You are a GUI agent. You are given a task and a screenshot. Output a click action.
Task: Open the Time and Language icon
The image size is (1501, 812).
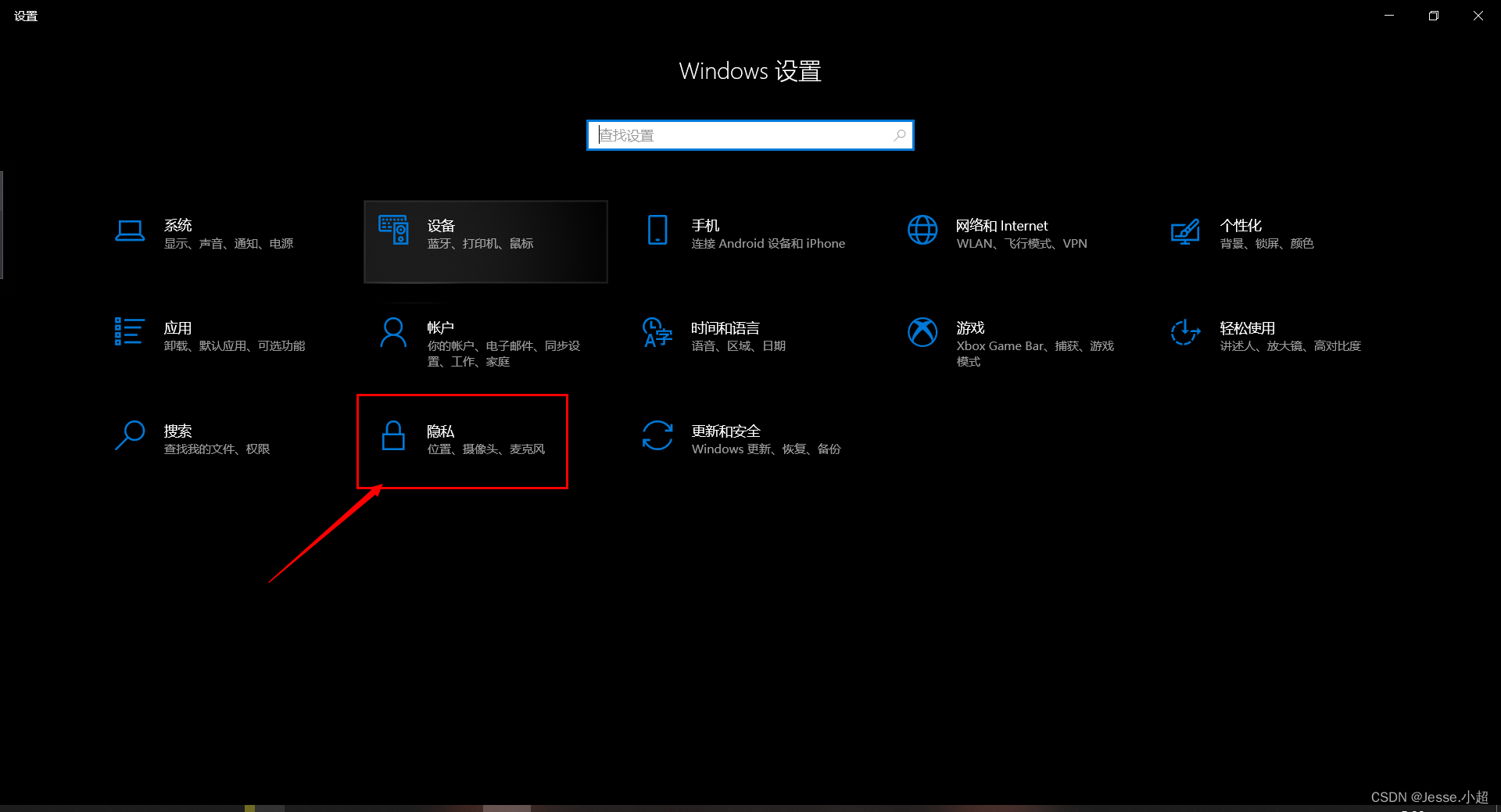pyautogui.click(x=657, y=332)
